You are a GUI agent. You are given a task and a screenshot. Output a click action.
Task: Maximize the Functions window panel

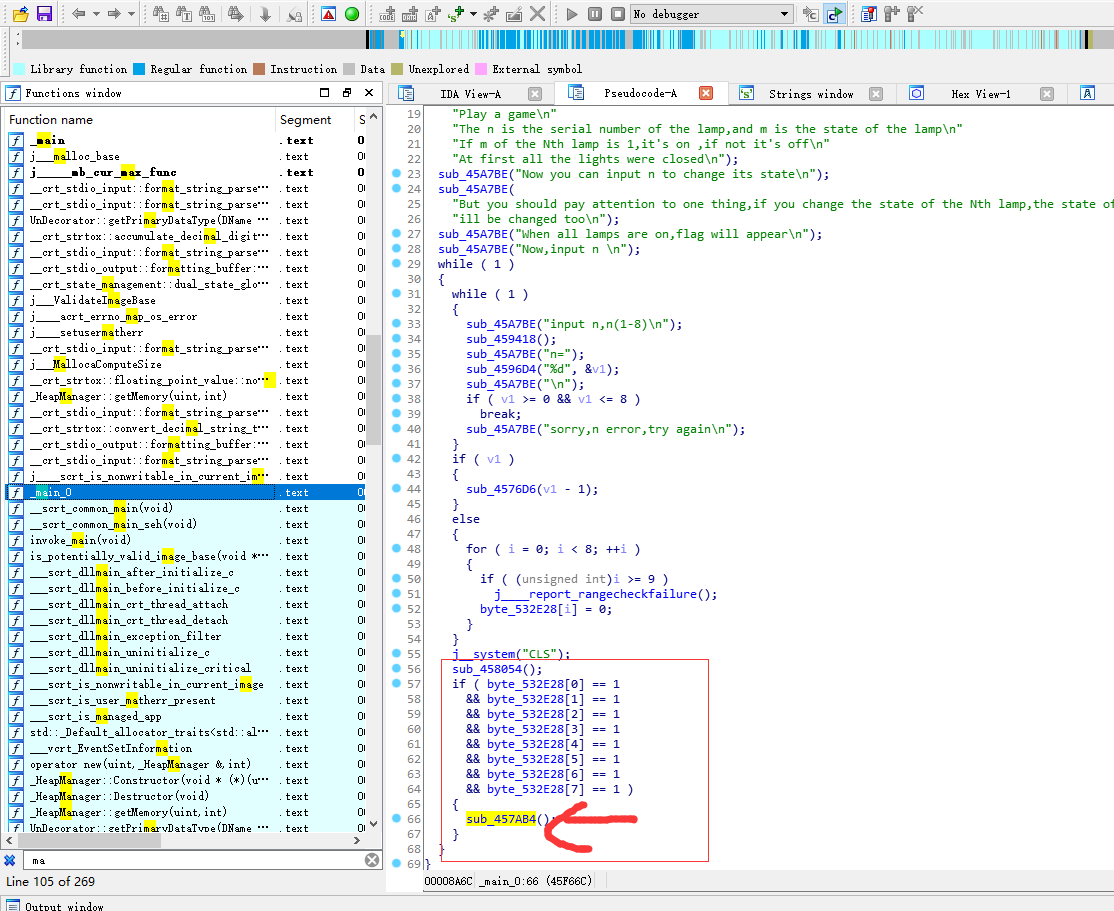point(325,92)
